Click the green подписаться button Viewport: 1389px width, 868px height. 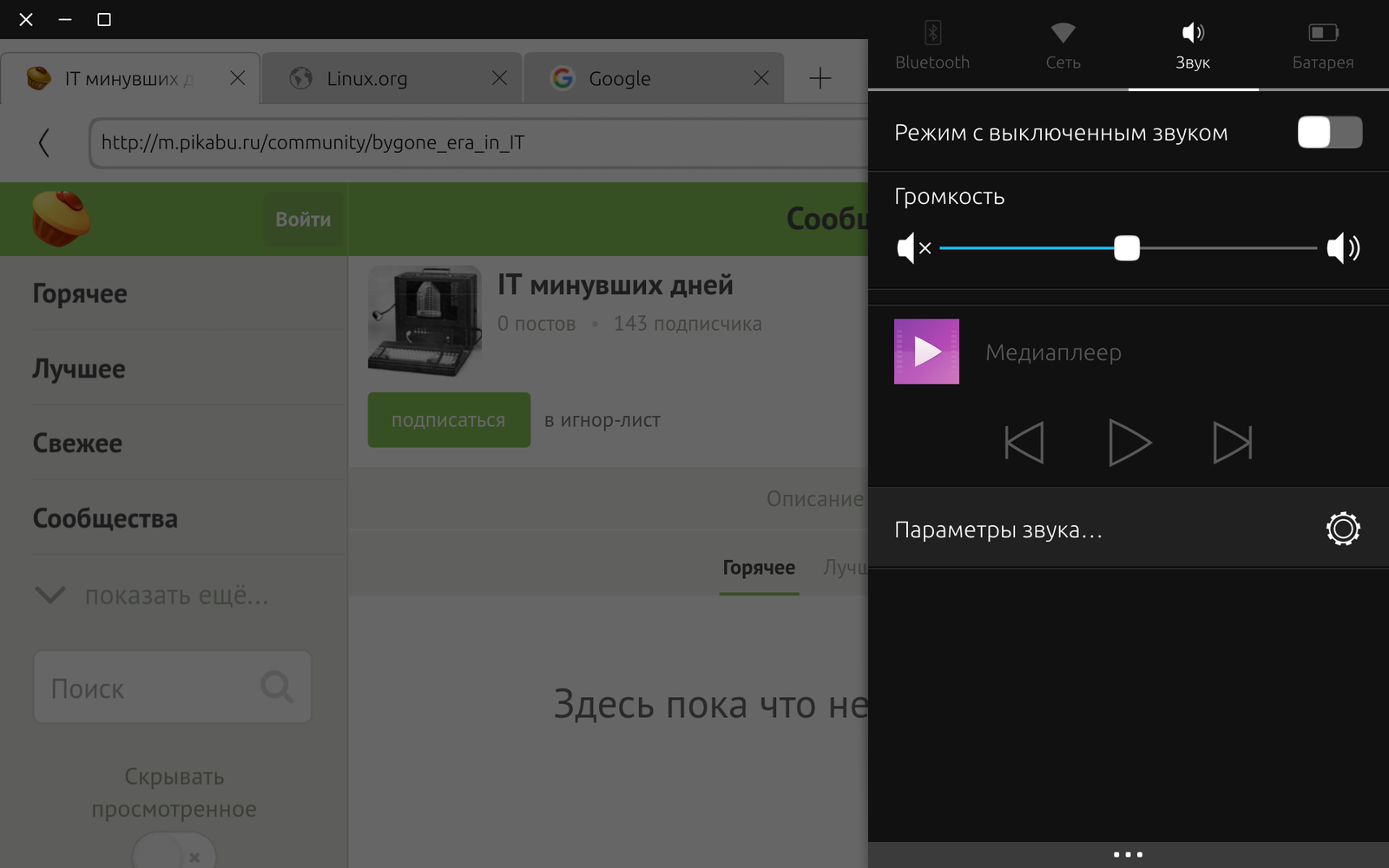[x=449, y=420]
